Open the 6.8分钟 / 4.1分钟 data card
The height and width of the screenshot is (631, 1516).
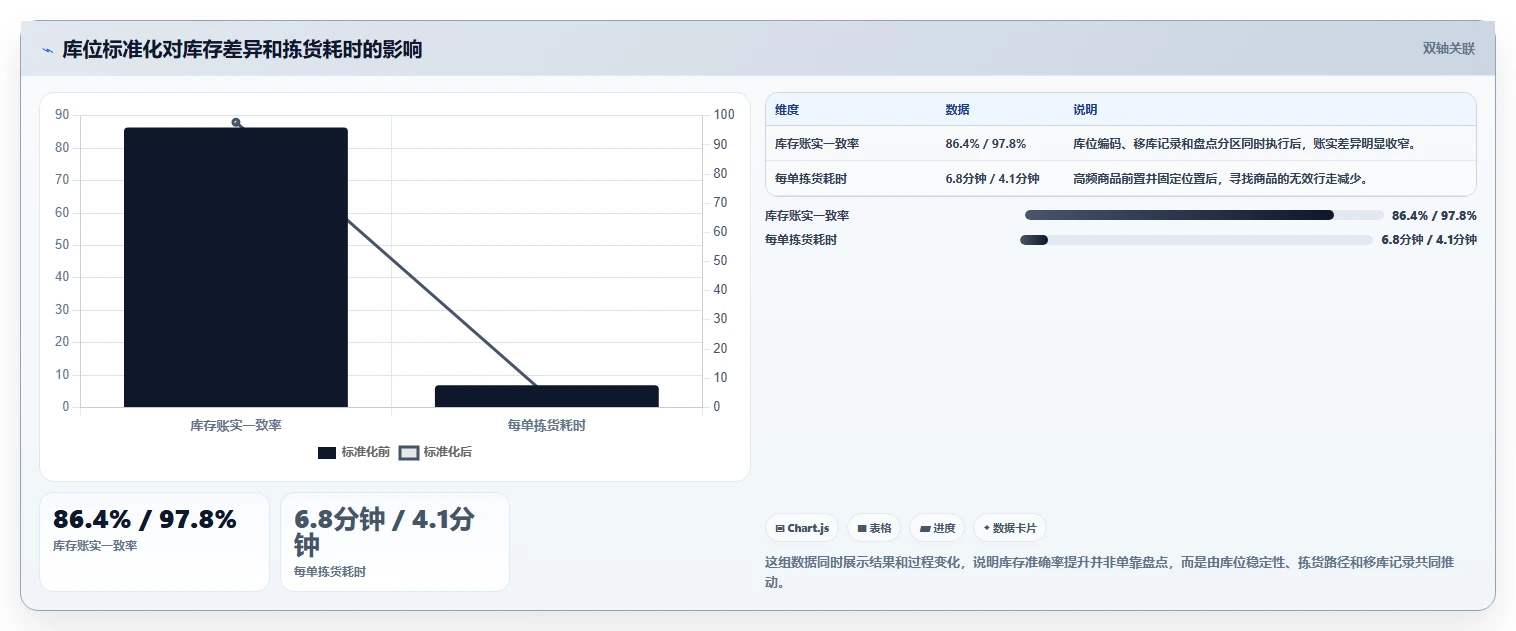pos(395,542)
